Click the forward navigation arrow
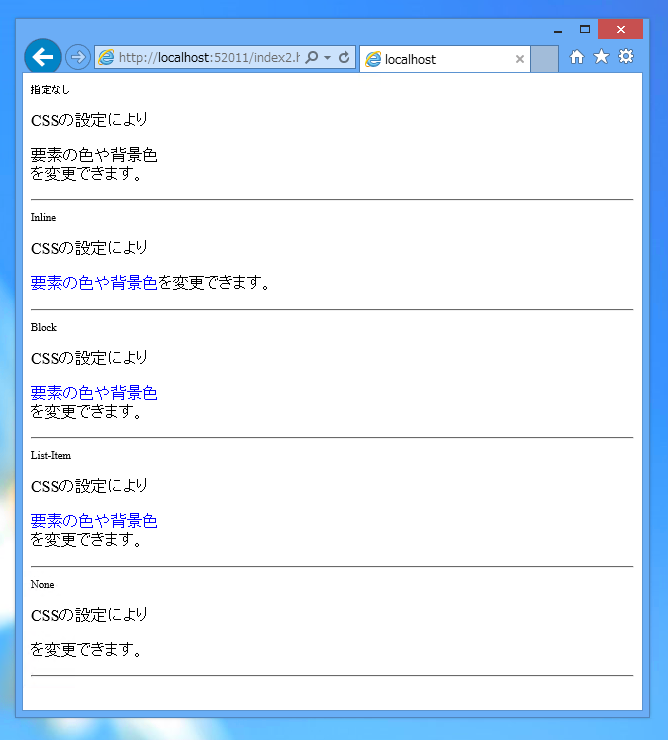The height and width of the screenshot is (740, 668). click(x=77, y=57)
